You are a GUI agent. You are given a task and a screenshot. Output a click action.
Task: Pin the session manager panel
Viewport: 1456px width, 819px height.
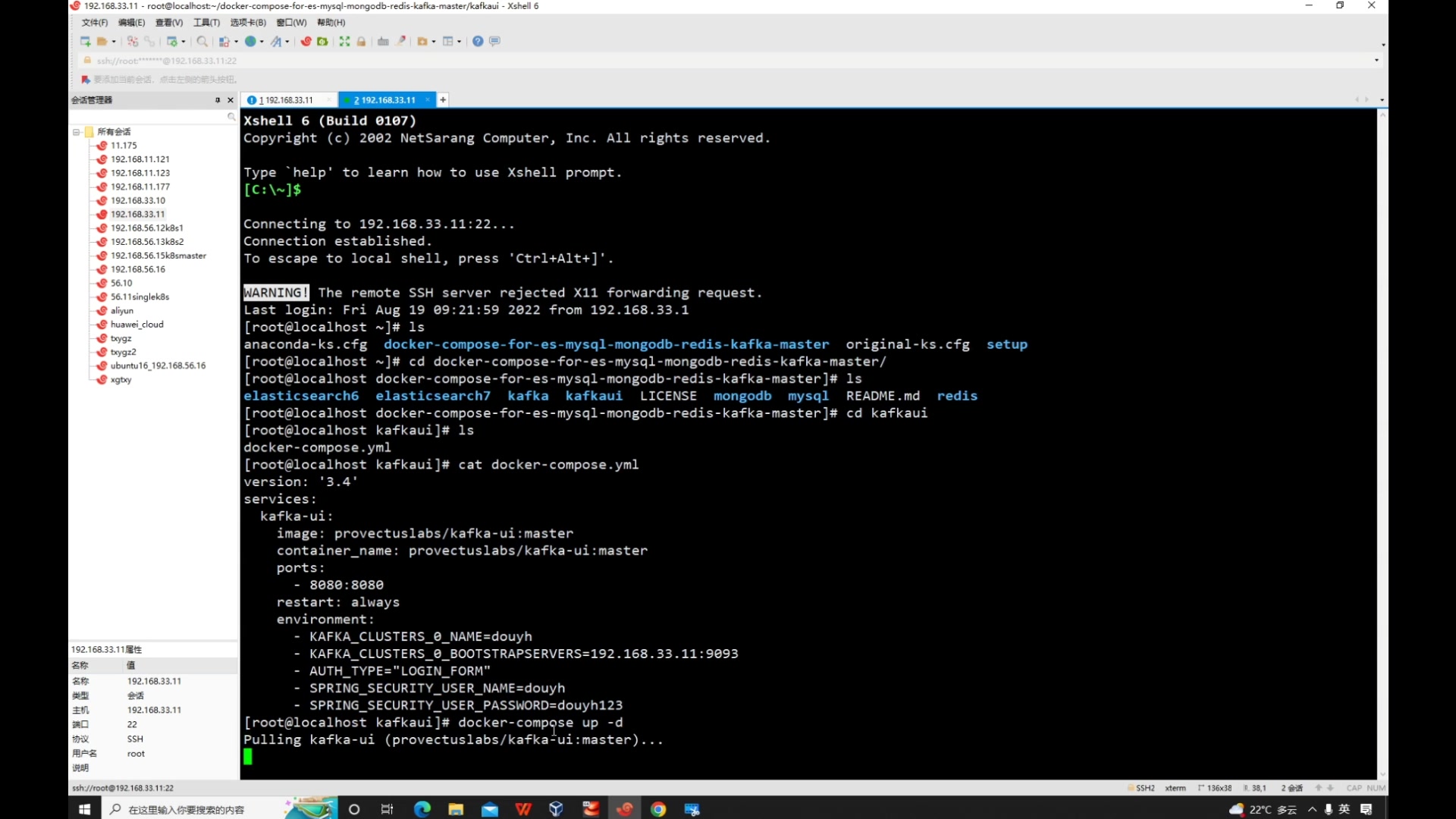point(218,100)
